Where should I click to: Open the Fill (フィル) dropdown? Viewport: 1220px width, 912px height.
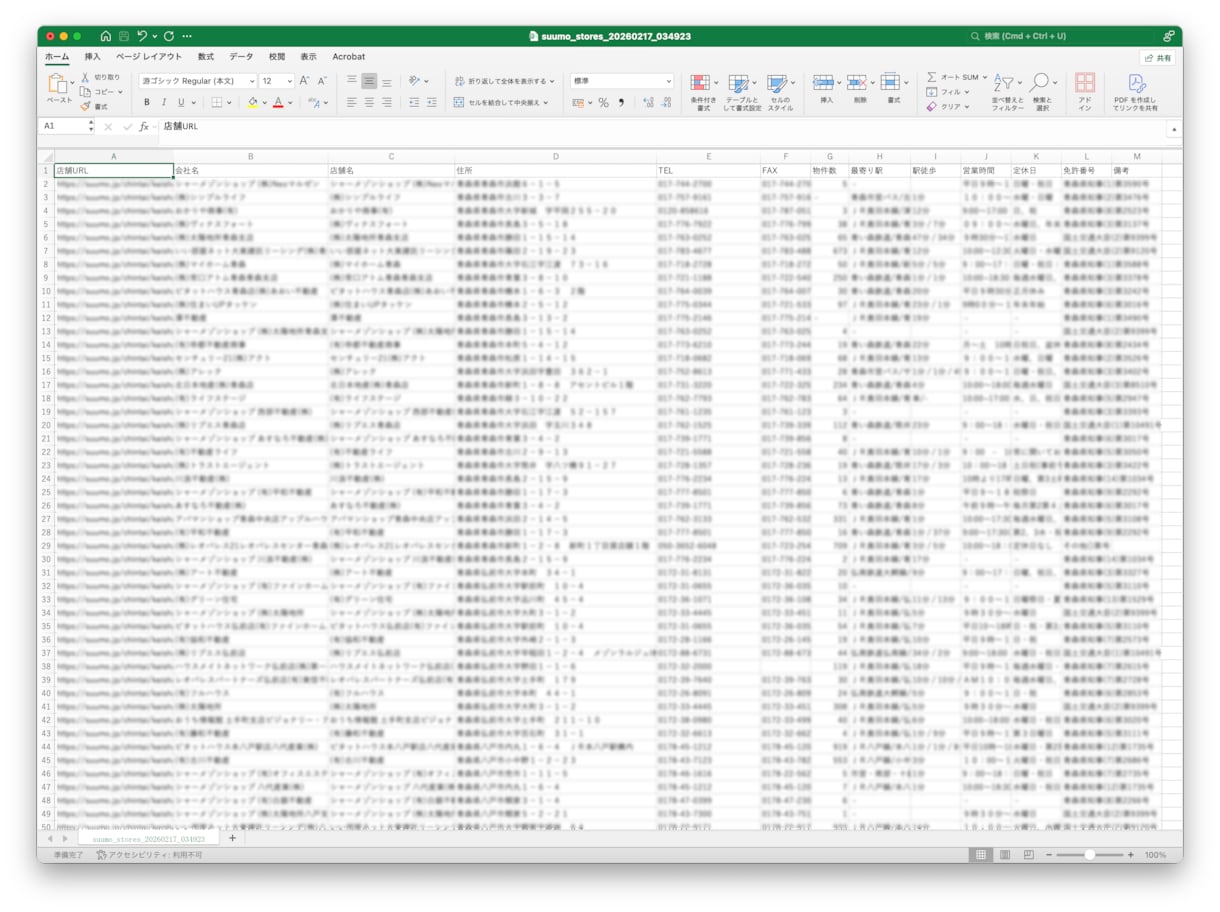point(947,92)
